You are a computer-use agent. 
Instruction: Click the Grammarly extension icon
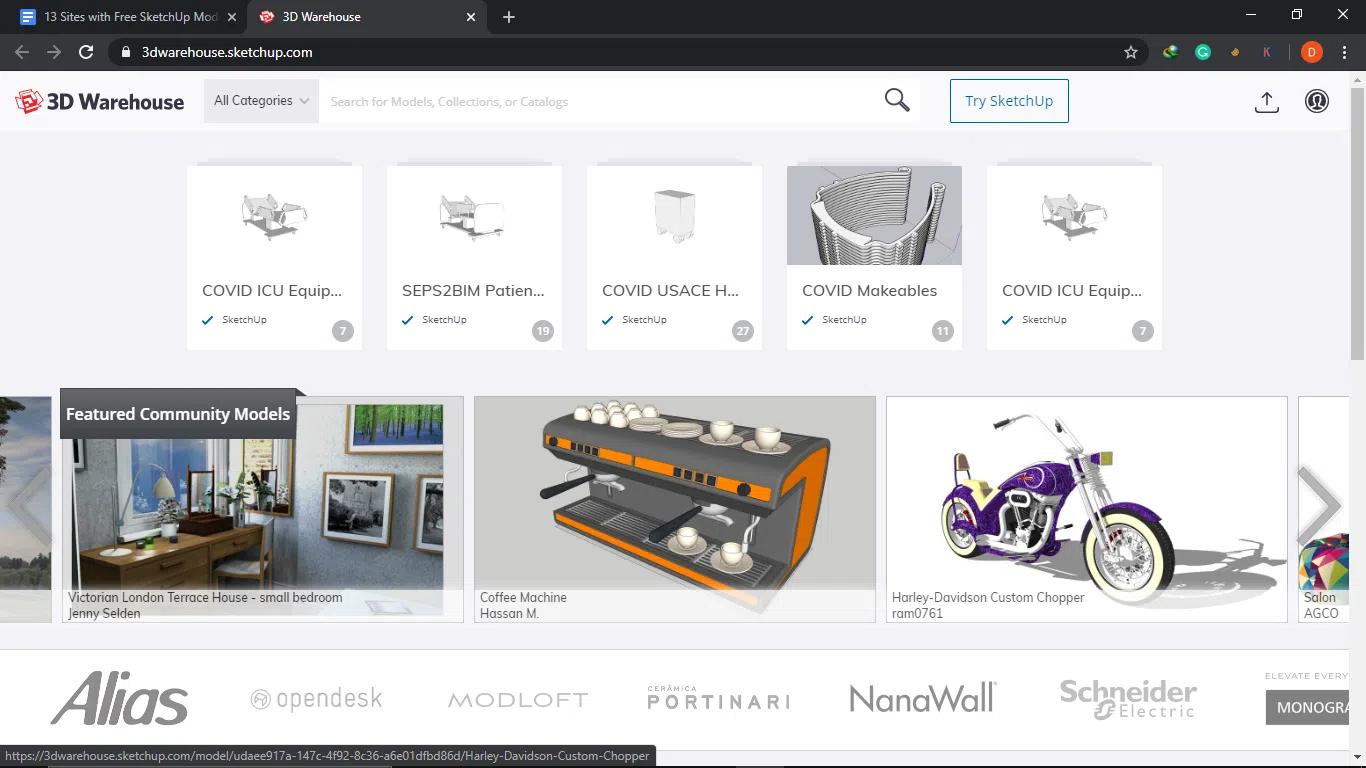[1202, 51]
